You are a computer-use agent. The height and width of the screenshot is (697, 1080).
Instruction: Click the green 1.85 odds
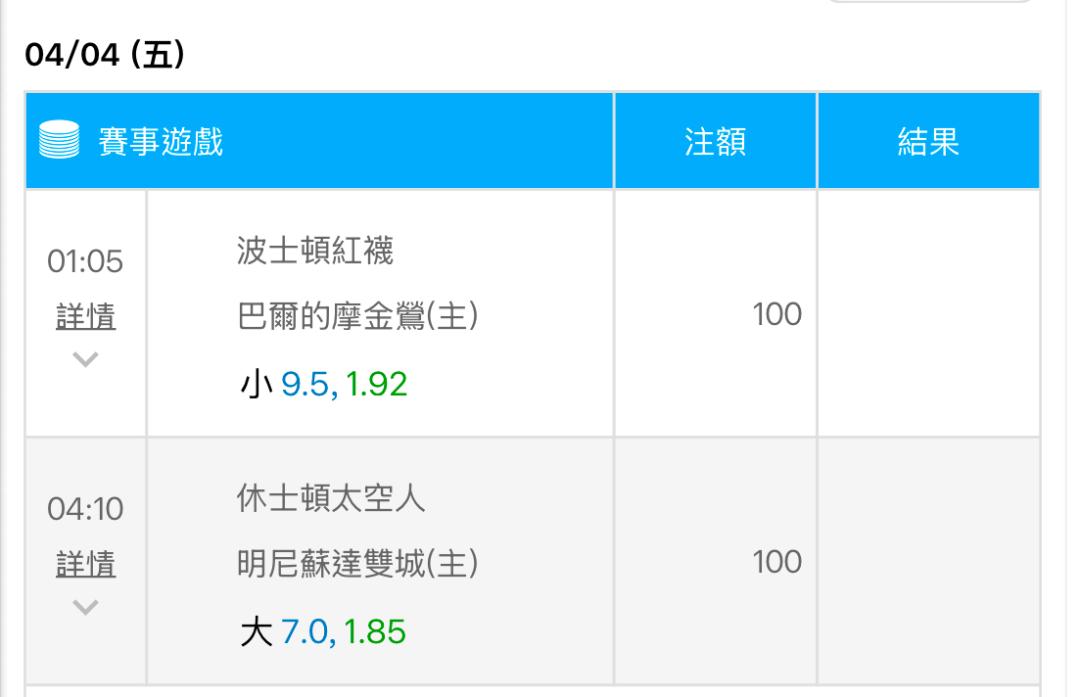coord(375,632)
